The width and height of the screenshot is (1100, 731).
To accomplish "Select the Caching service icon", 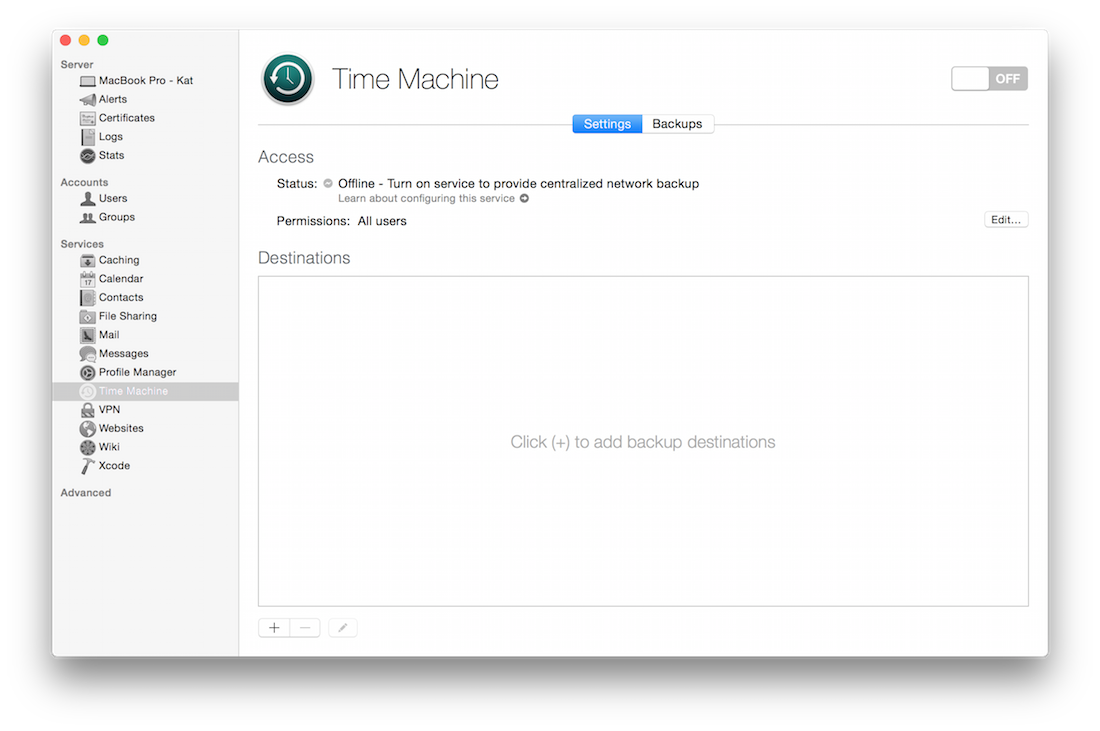I will [88, 260].
